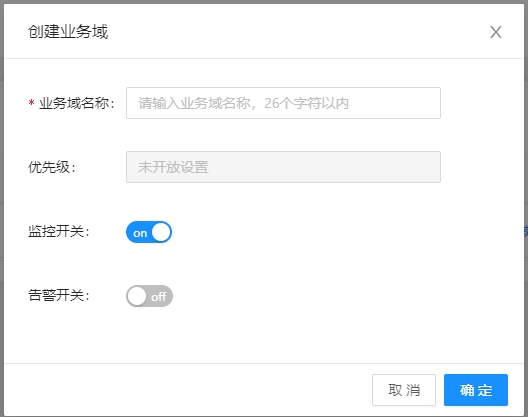528x417 pixels.
Task: Click the white knob of 监控开关 switch
Action: 161,232
